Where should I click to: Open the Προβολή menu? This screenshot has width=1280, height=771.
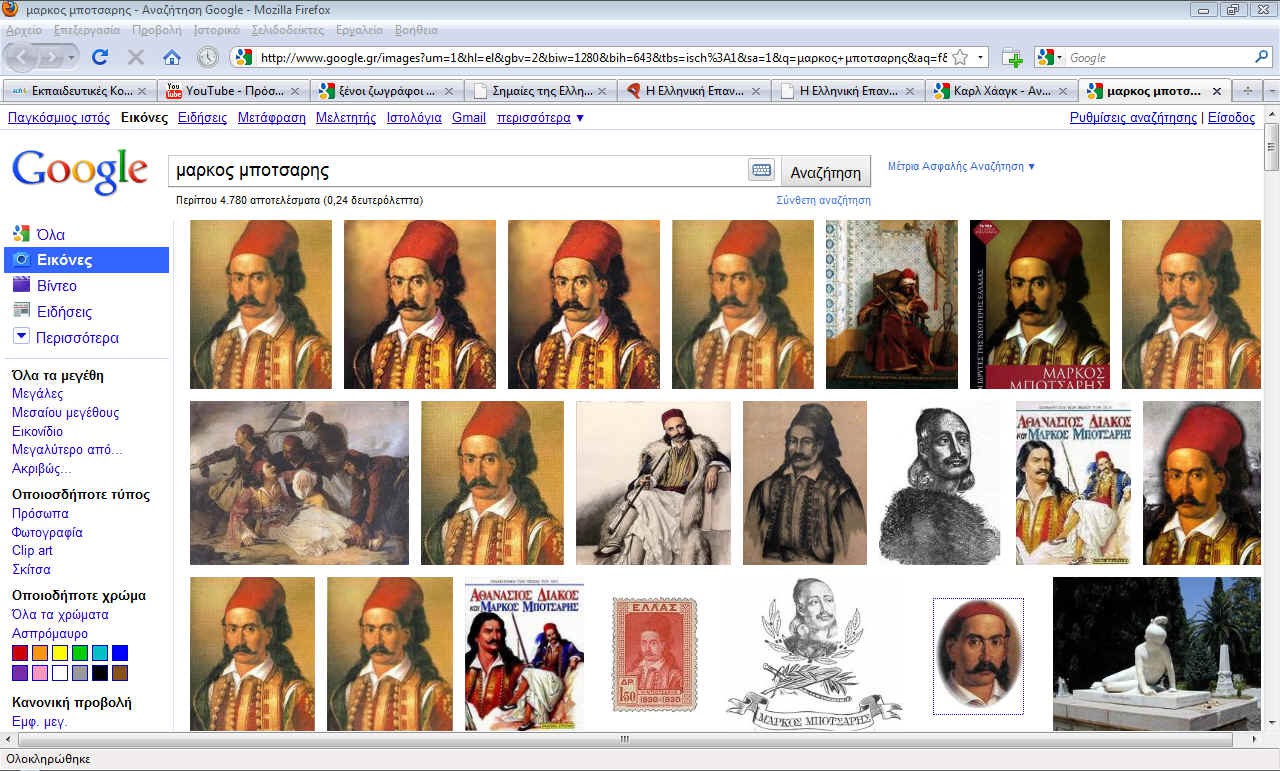tap(157, 30)
